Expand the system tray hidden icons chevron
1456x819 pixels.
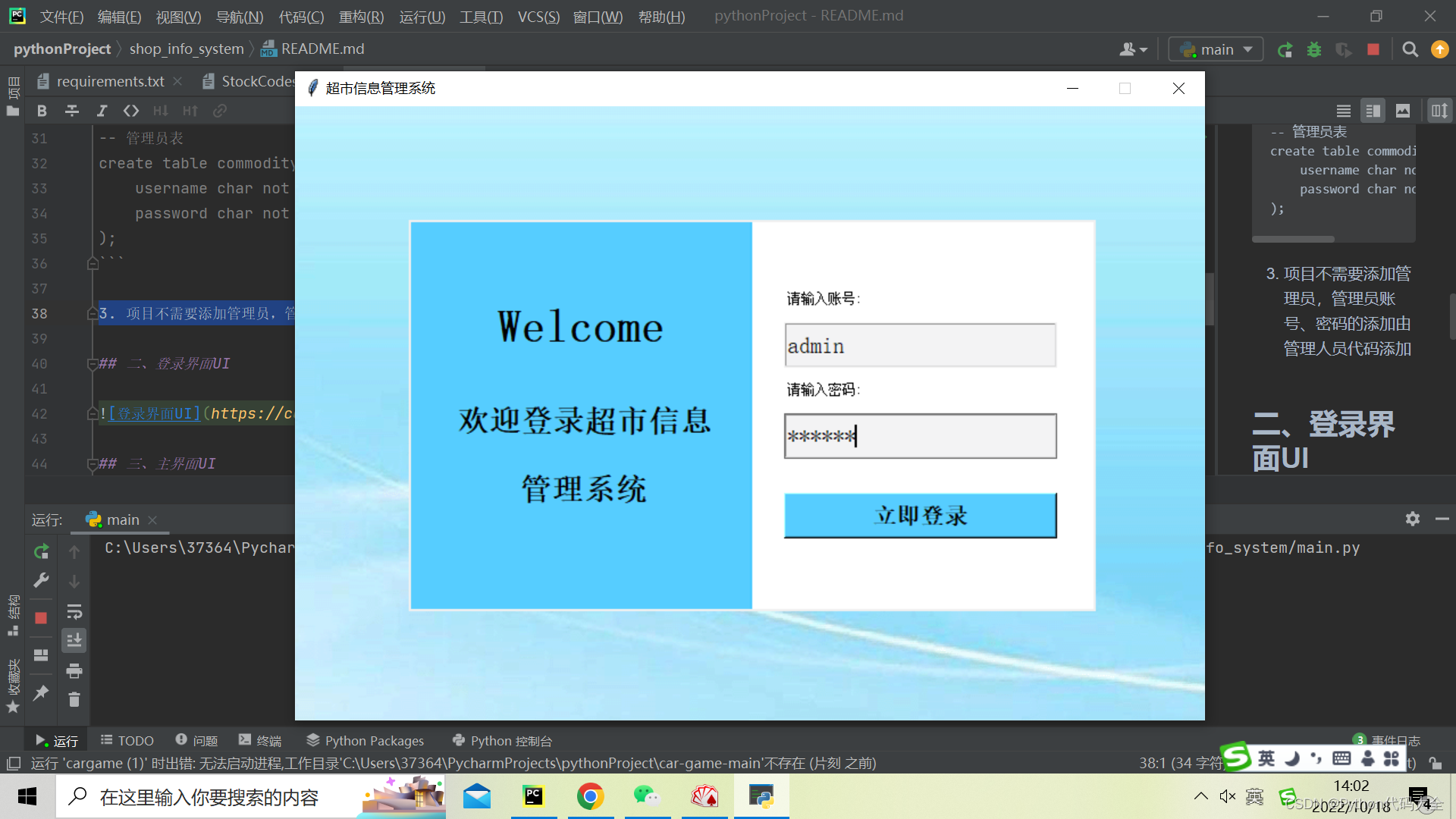[x=1201, y=796]
